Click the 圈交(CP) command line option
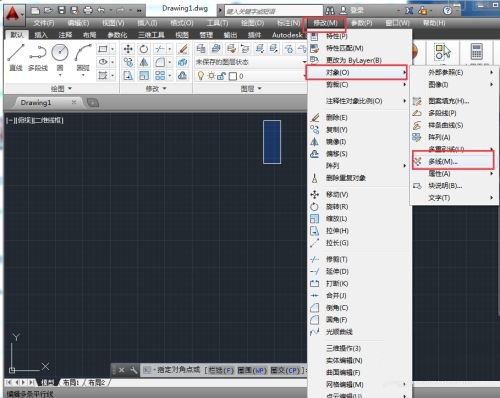The image size is (500, 398). click(x=285, y=370)
